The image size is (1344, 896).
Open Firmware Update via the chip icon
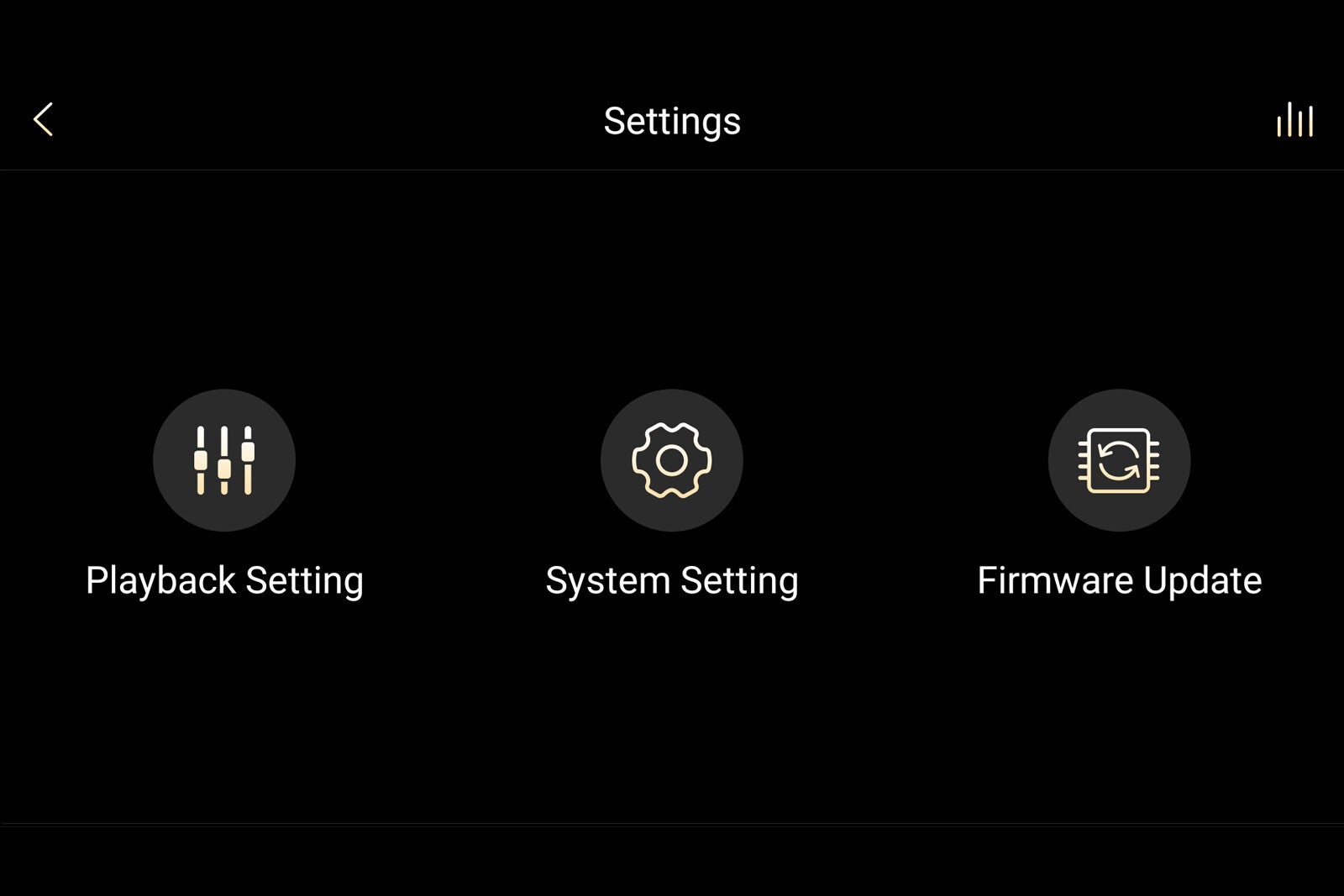pos(1120,460)
